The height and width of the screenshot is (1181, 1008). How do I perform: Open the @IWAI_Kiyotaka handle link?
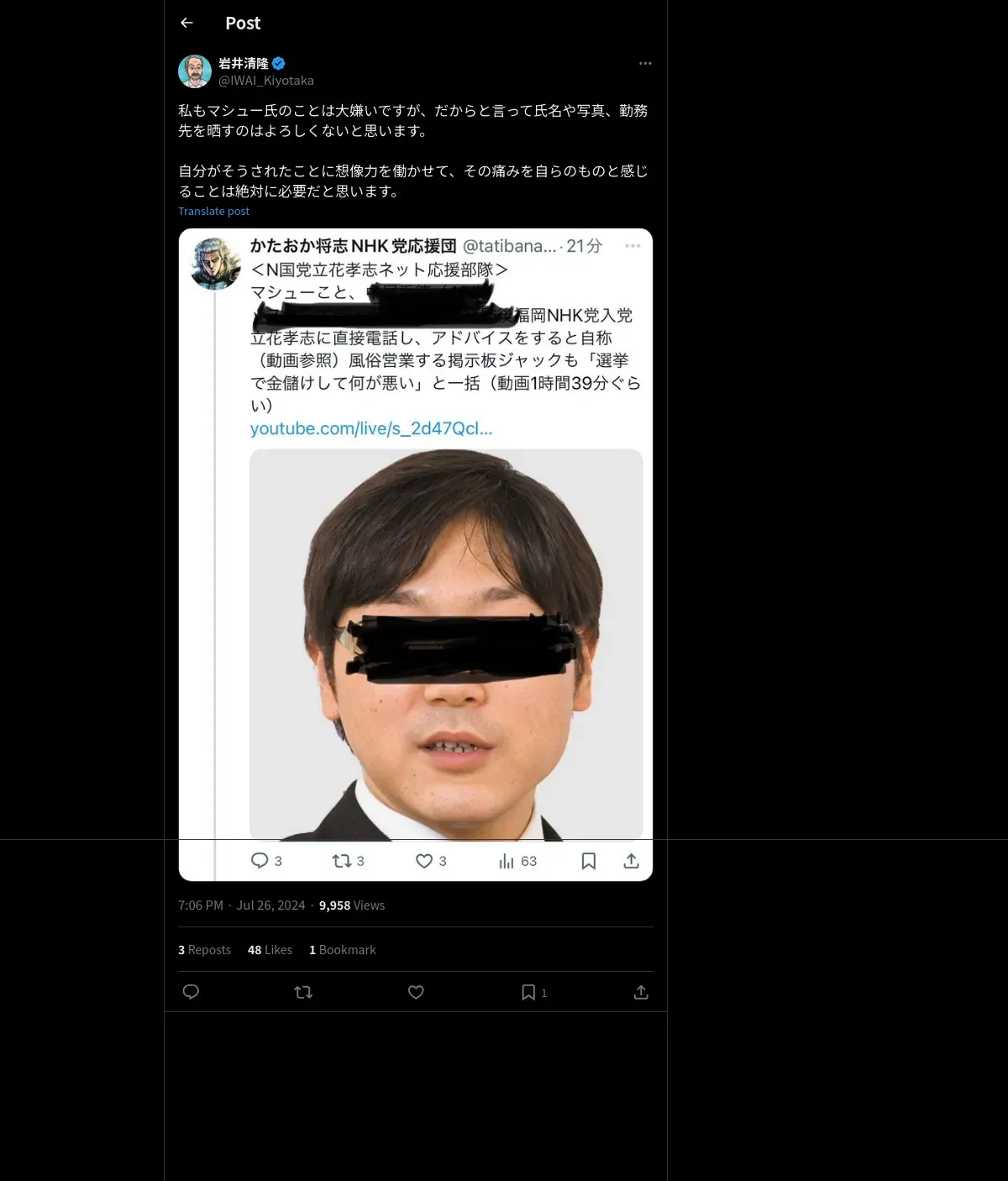(x=266, y=81)
